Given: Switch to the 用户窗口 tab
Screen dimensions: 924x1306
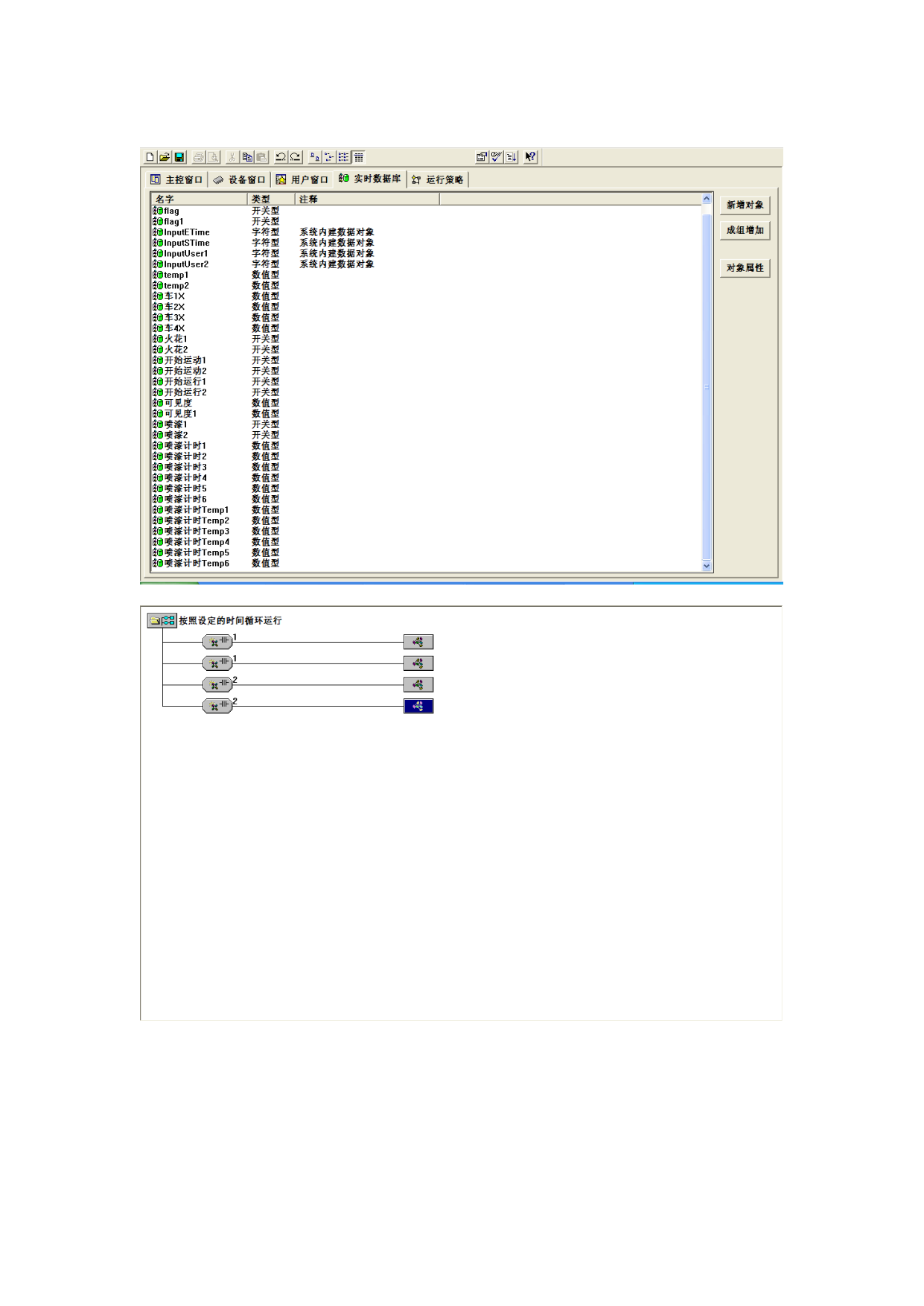Looking at the screenshot, I should 302,179.
